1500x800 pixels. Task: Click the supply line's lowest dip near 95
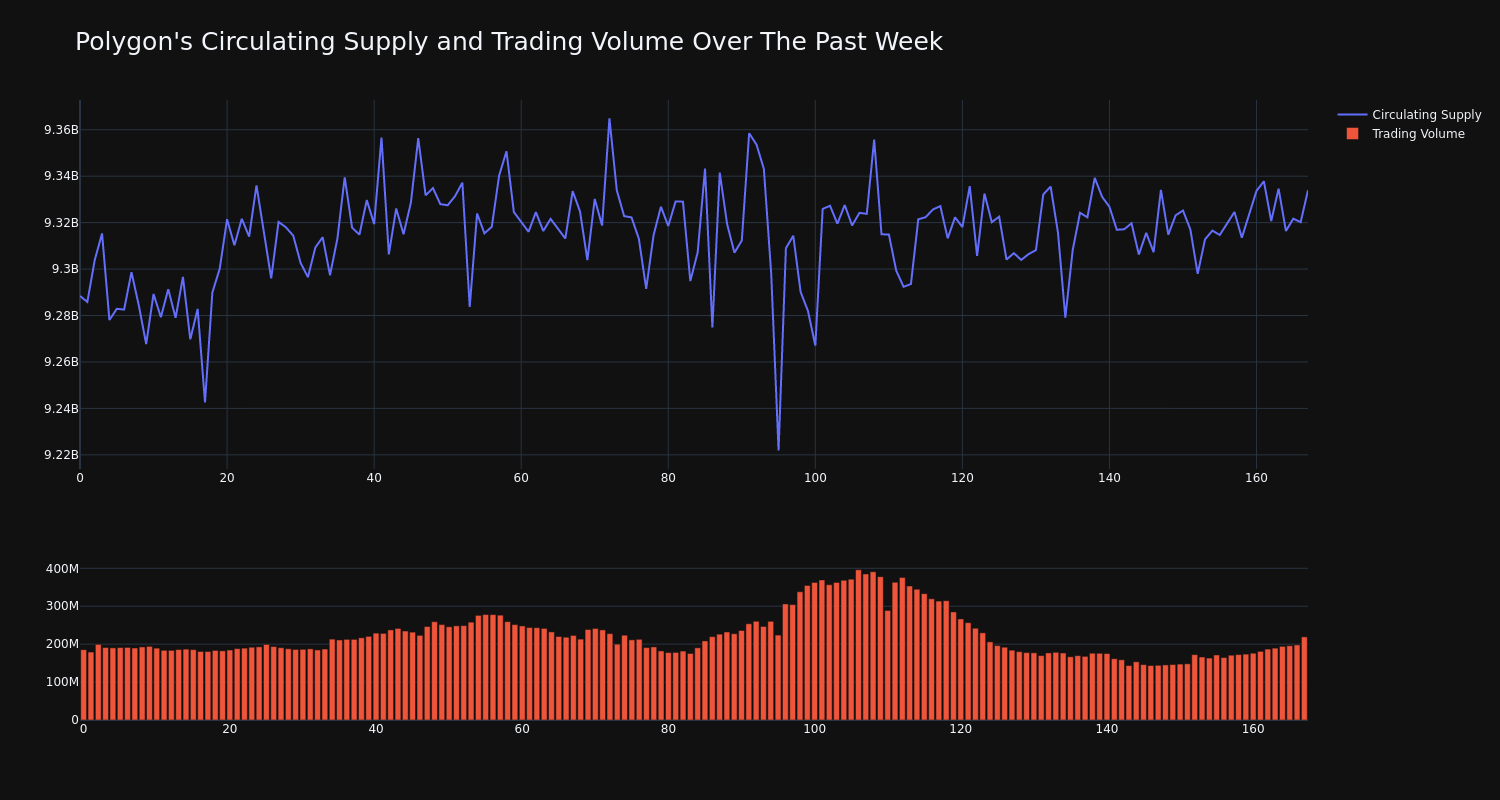tap(778, 449)
